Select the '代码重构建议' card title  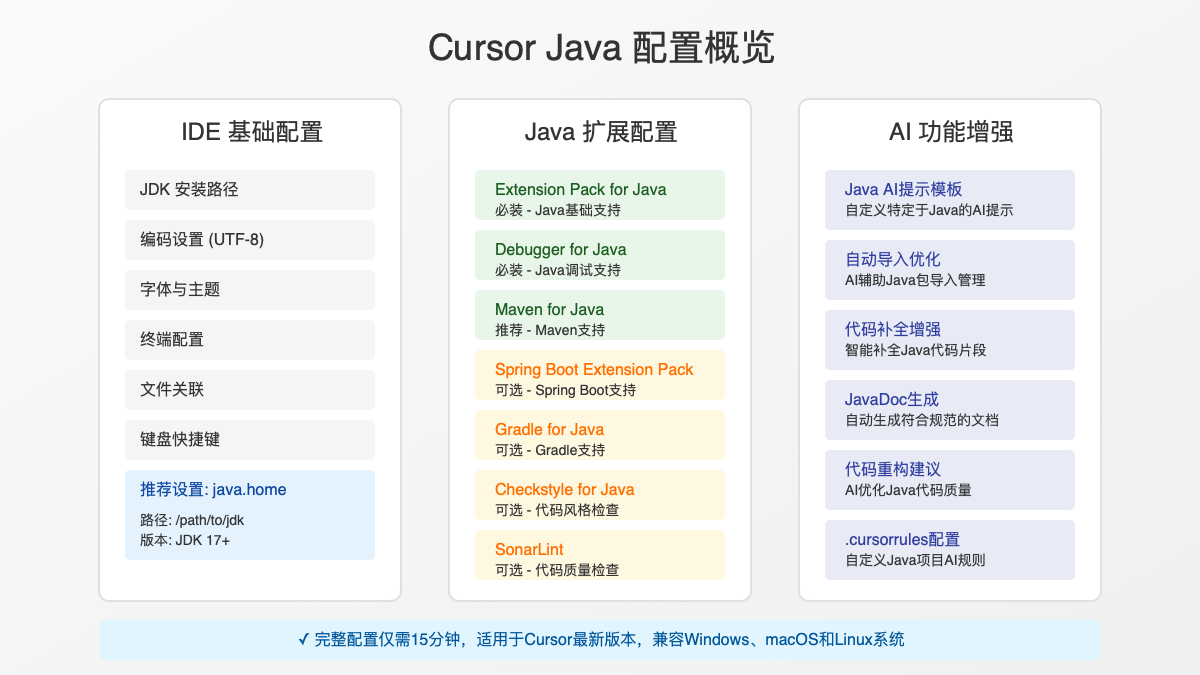pyautogui.click(x=893, y=469)
